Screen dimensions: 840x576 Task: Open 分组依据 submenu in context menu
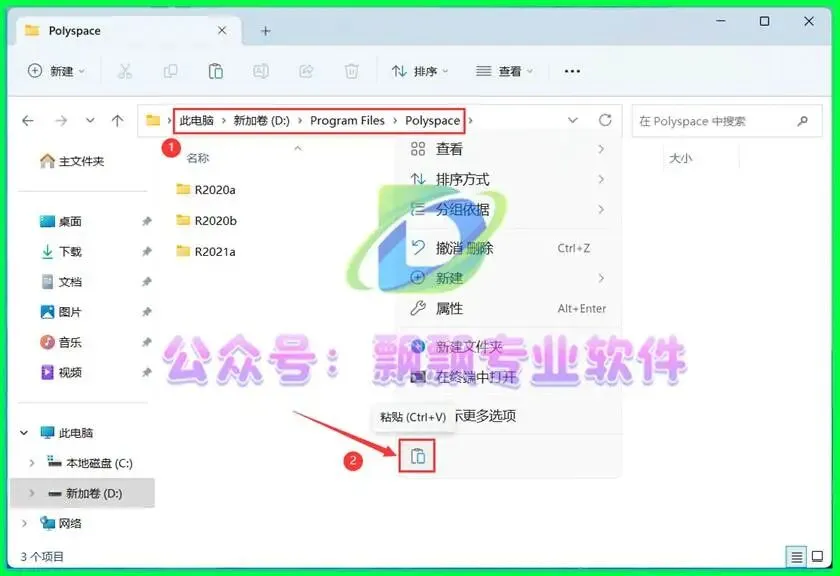508,209
